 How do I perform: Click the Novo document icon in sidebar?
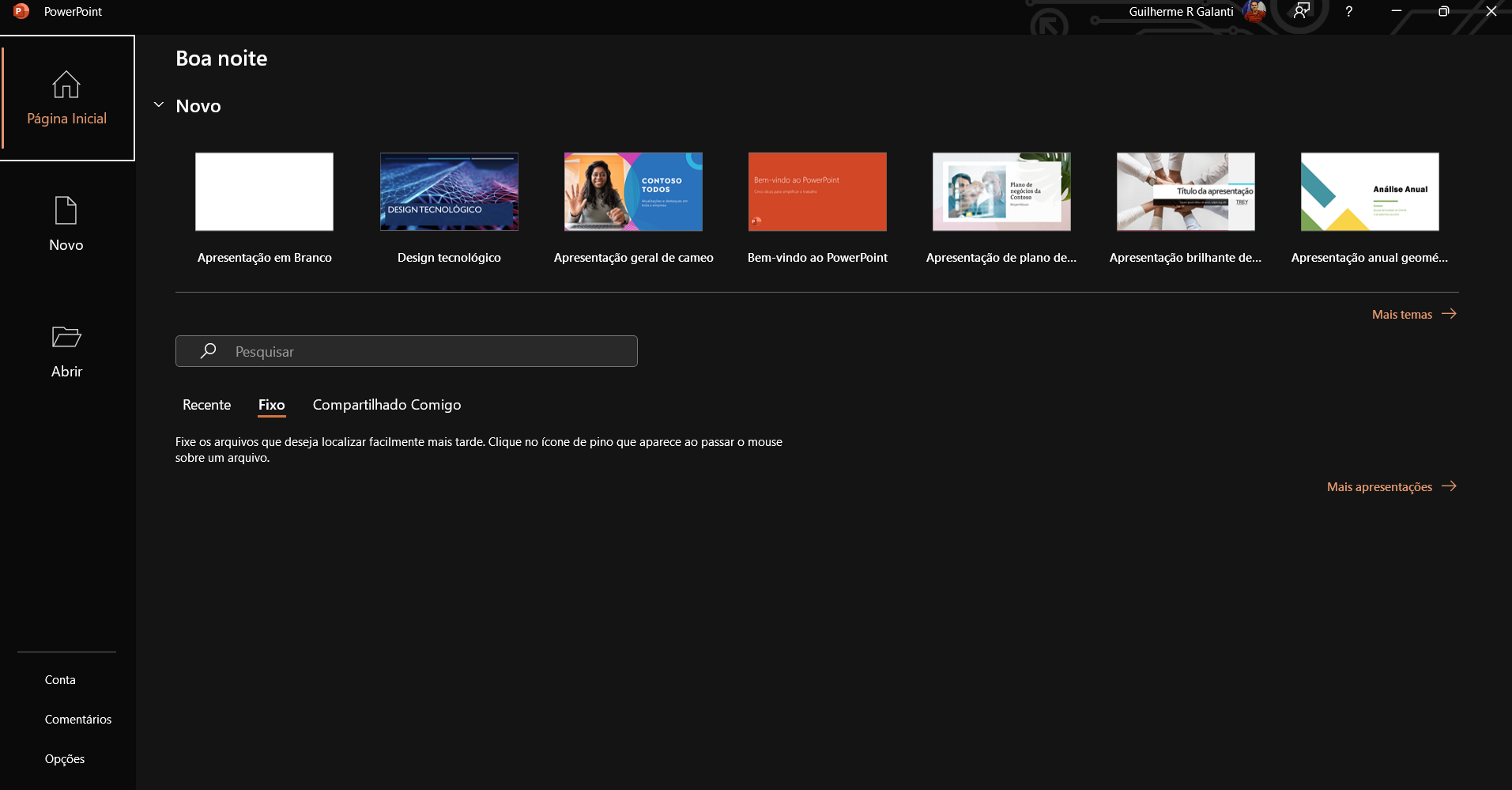[x=66, y=210]
